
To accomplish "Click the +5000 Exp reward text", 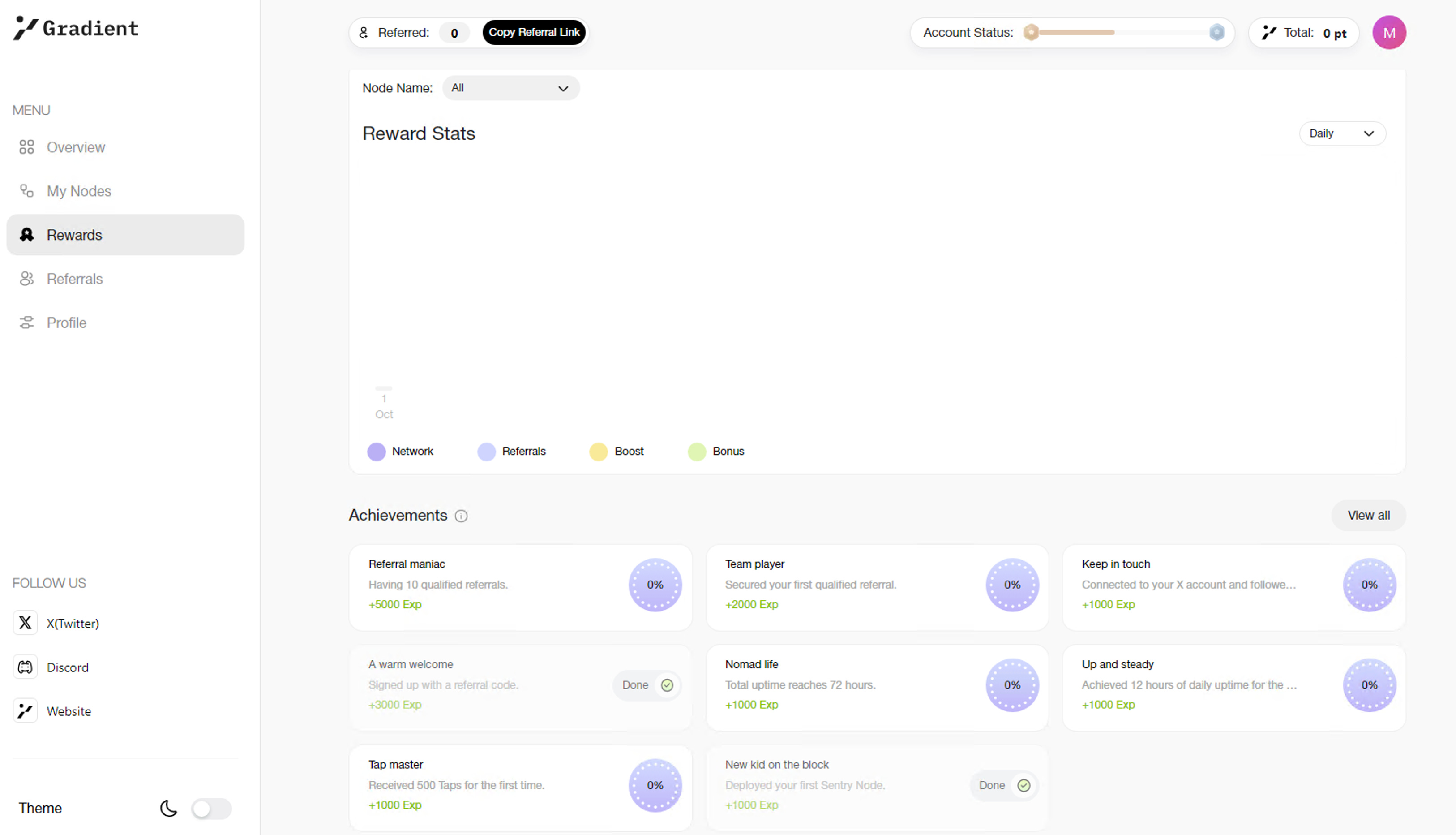I will click(x=395, y=604).
